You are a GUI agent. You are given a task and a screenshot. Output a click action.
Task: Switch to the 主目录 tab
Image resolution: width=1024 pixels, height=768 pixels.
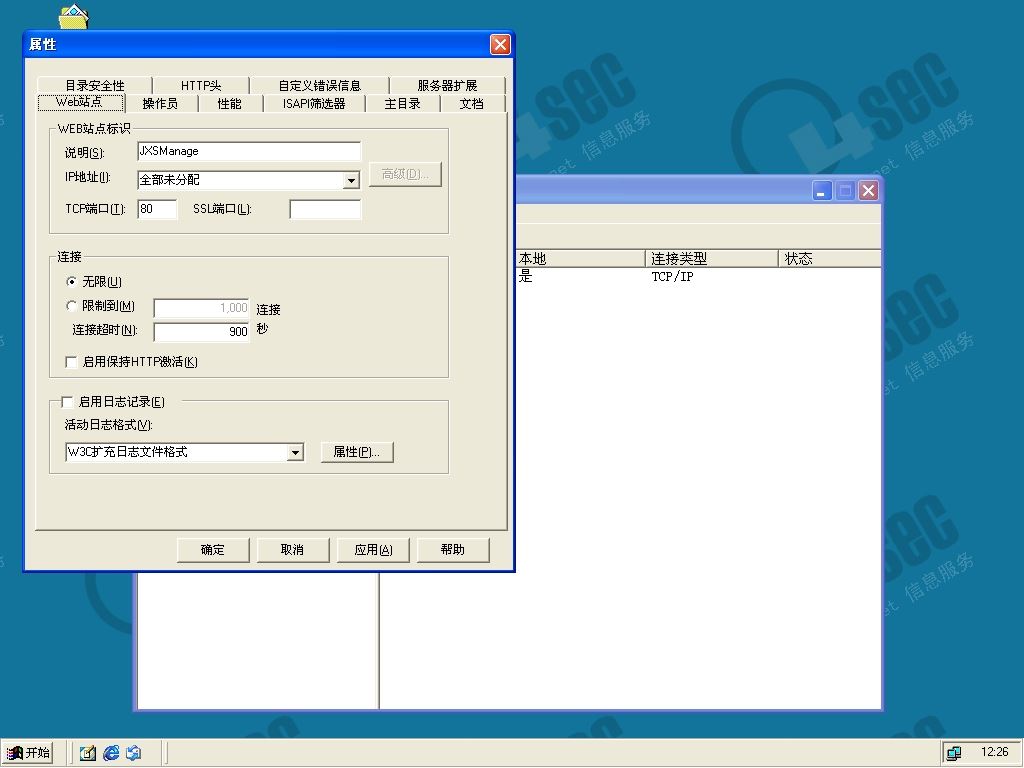point(402,103)
